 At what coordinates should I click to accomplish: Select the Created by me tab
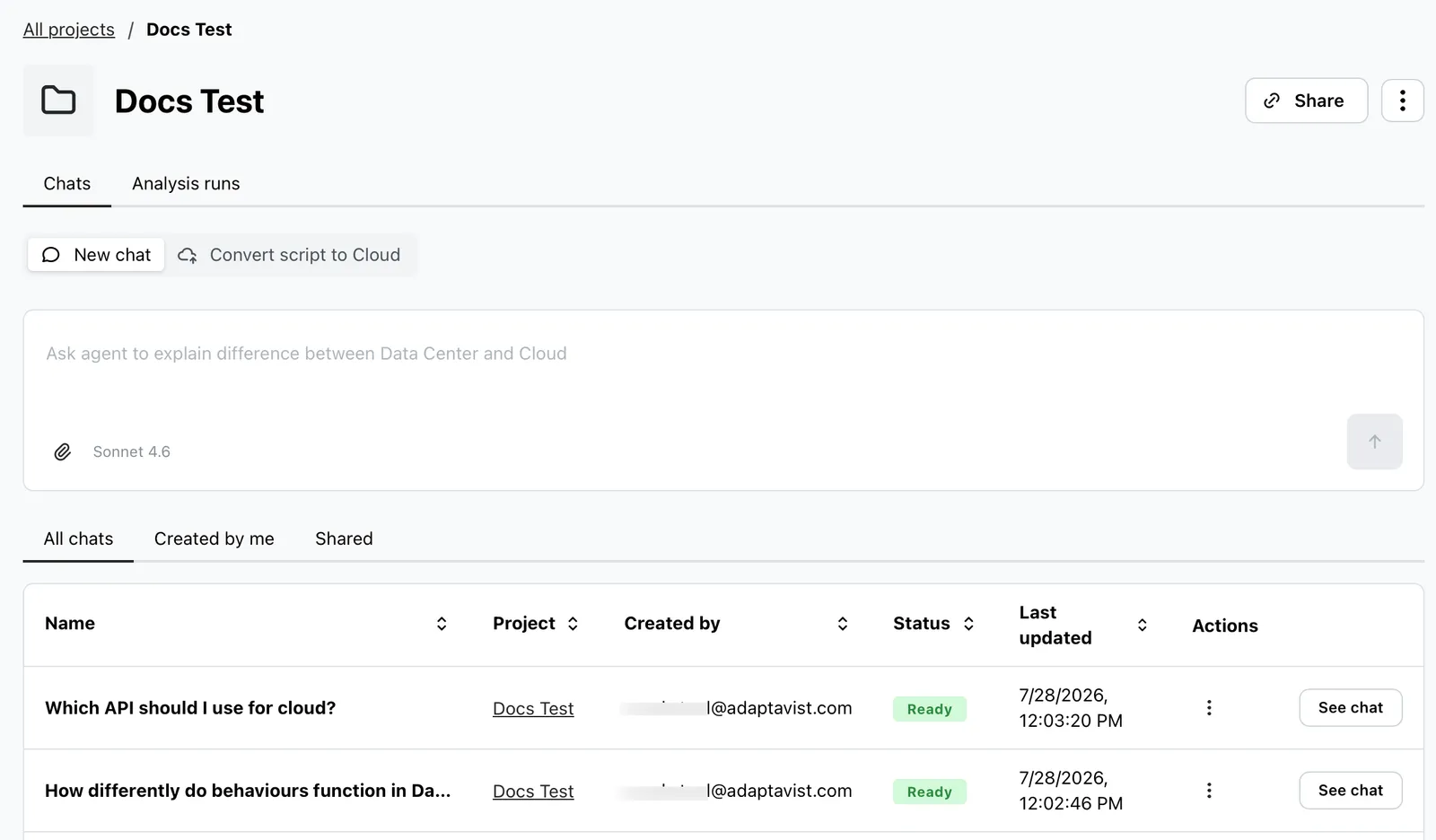[x=214, y=538]
